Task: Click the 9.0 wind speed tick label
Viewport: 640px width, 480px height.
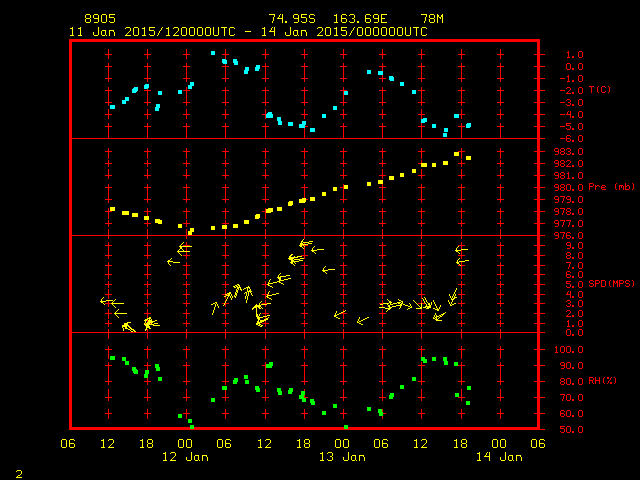Action: tap(574, 246)
